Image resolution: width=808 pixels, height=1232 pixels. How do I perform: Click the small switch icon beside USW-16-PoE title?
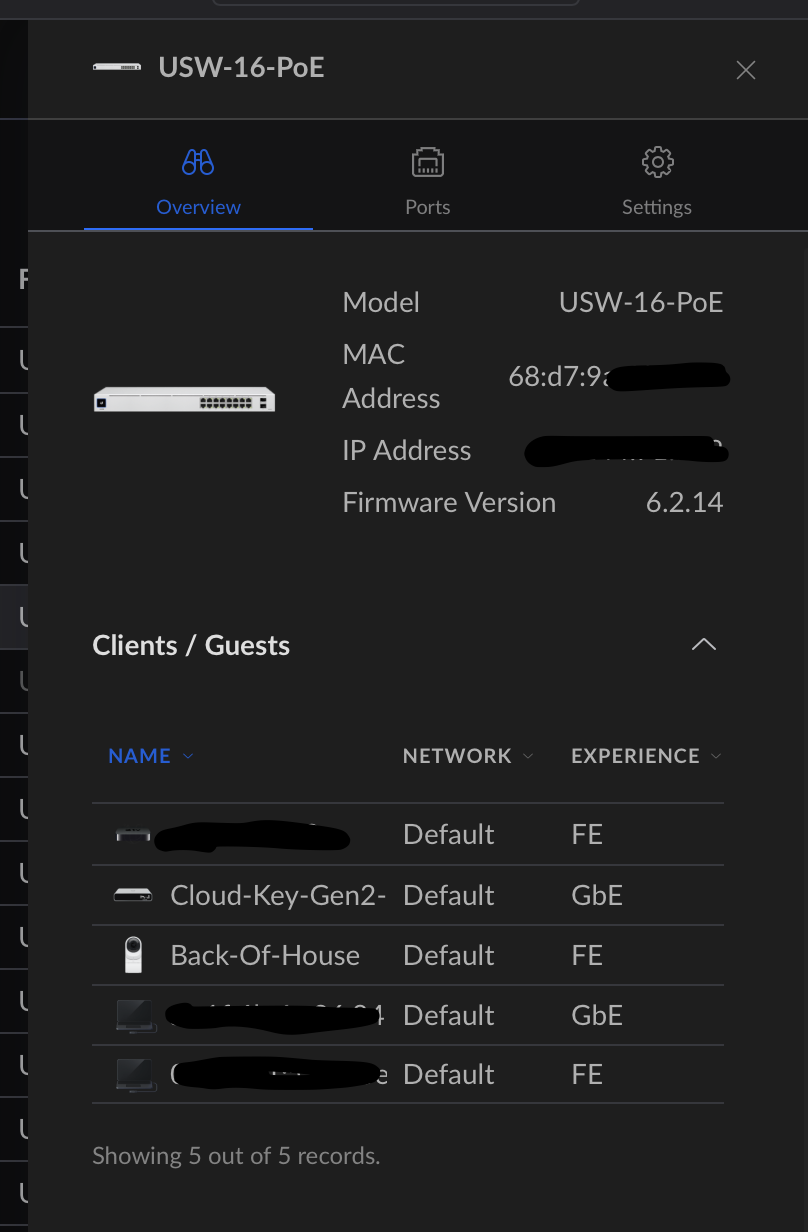coord(117,67)
